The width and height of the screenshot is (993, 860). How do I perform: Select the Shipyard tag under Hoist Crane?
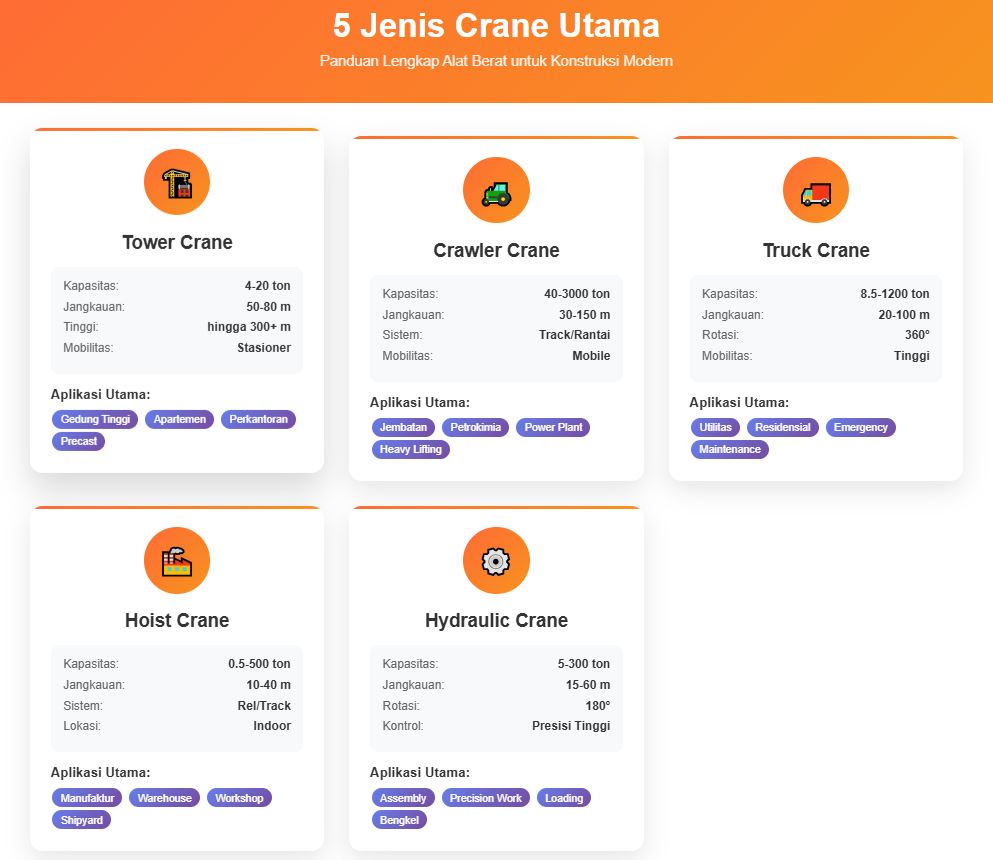(81, 820)
